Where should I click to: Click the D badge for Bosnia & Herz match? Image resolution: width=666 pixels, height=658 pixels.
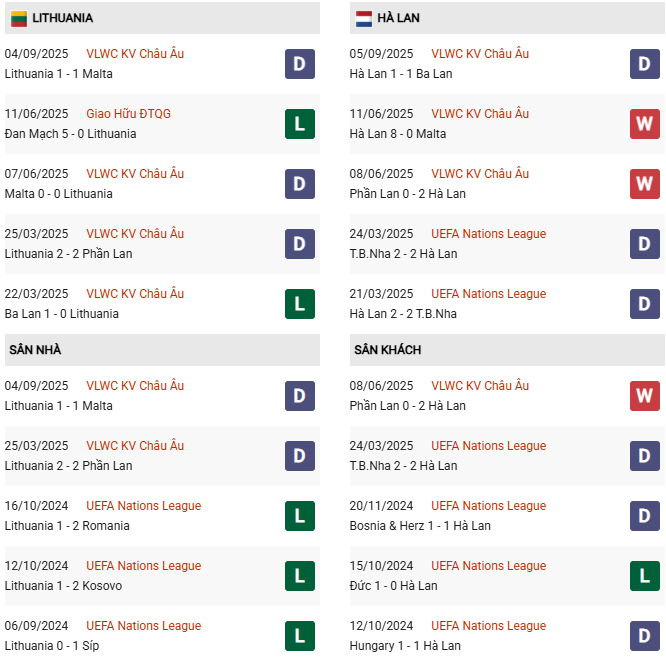coord(644,516)
